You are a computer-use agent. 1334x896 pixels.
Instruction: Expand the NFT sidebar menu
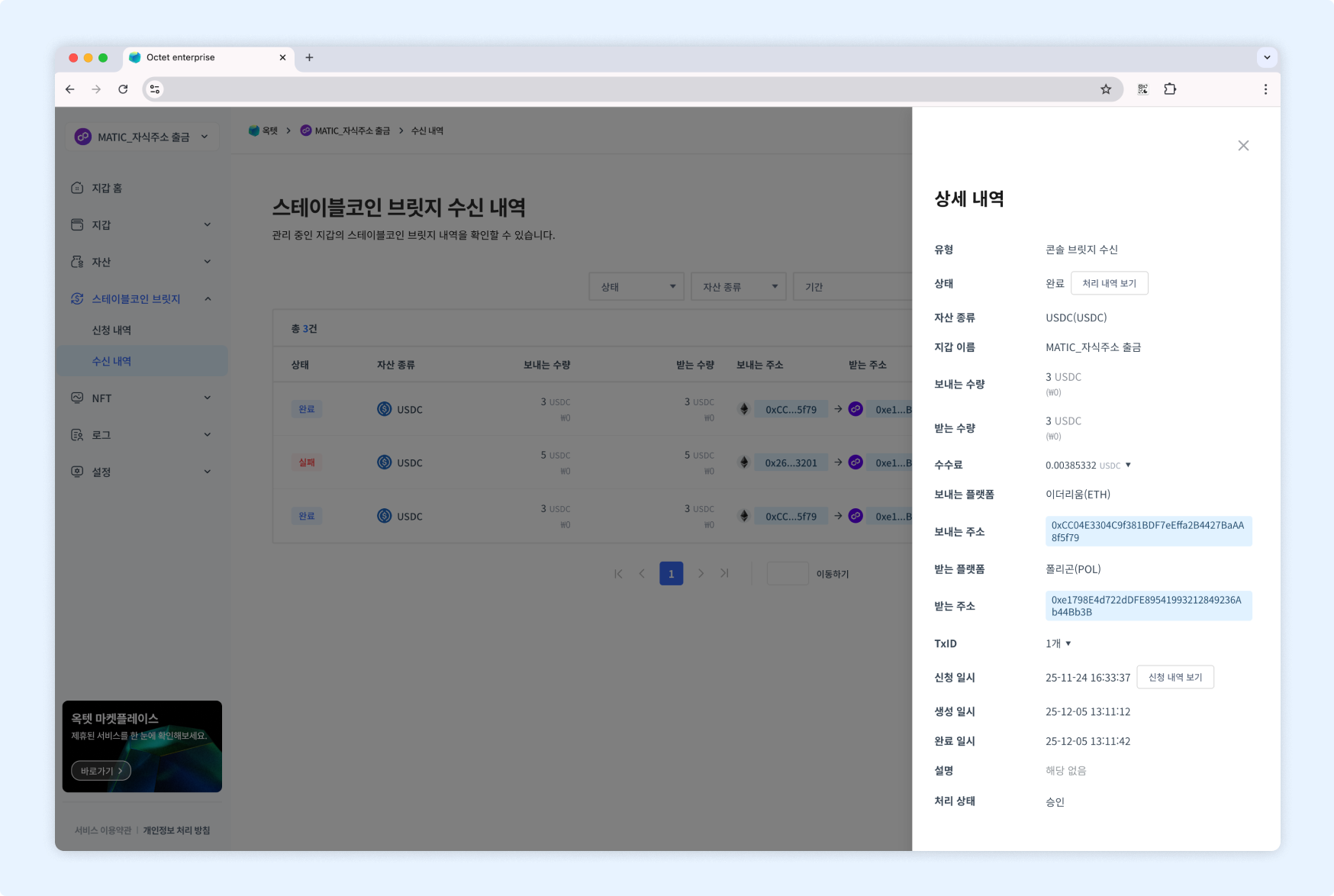click(x=142, y=398)
